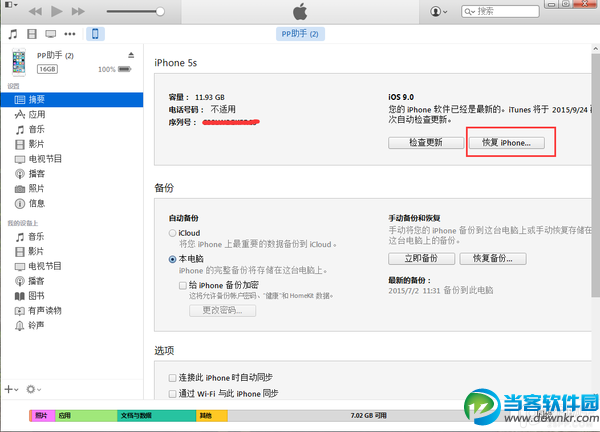Screen dimensions: 600x432
Task: Click the PP助手 (2) tab
Action: tap(300, 34)
